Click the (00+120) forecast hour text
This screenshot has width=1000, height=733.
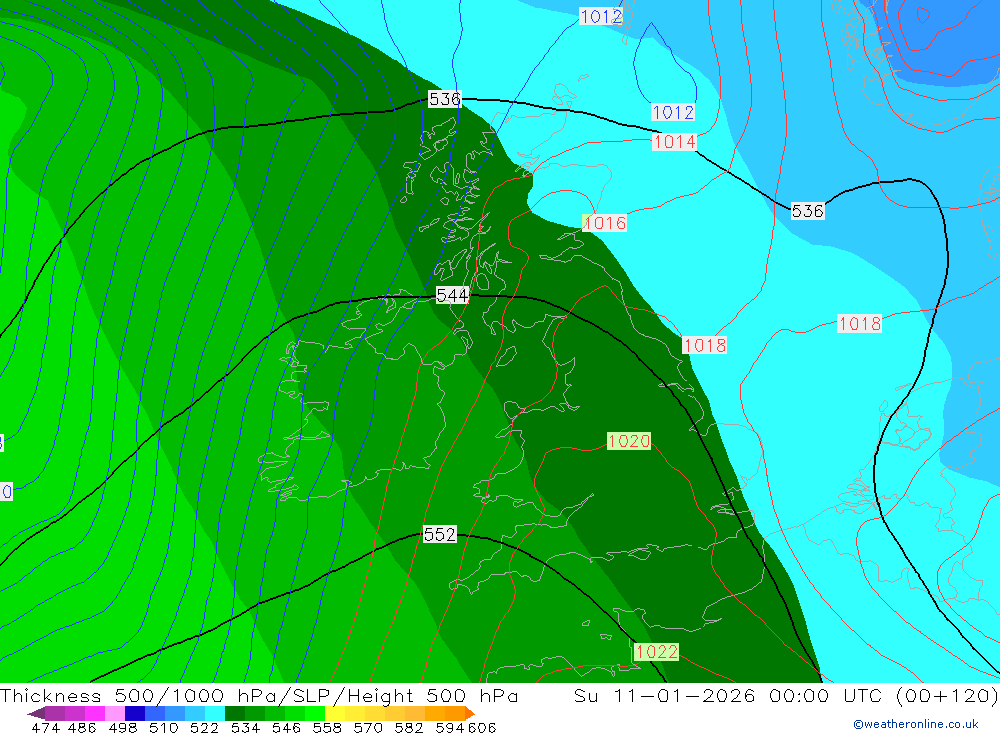point(946,695)
